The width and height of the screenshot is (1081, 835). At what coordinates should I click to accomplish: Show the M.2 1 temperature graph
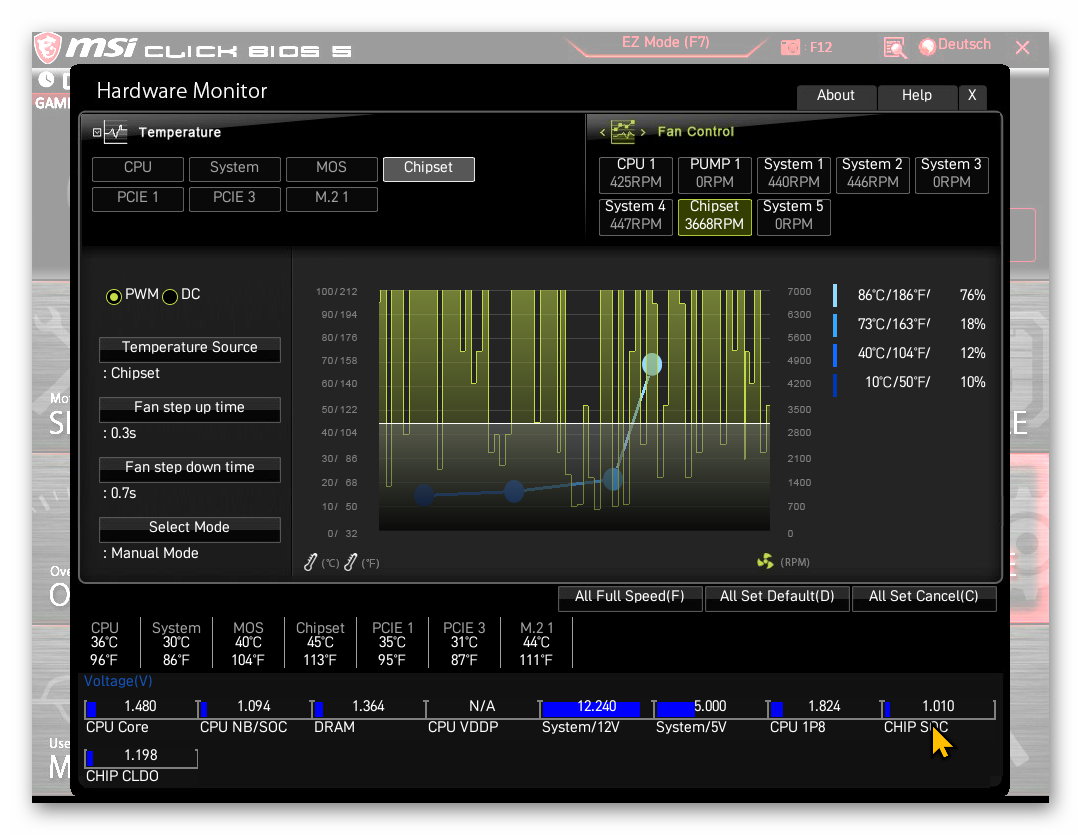click(x=332, y=199)
